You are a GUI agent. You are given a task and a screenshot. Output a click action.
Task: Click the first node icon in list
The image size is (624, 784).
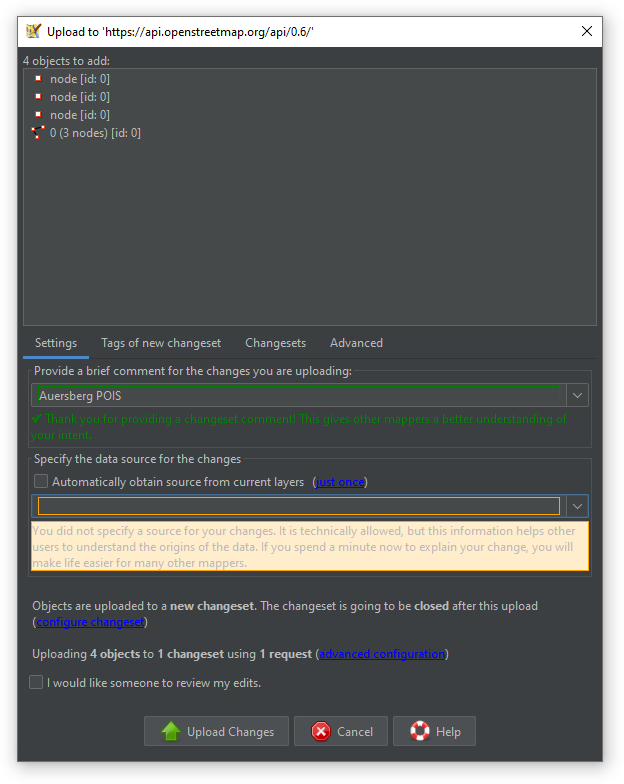click(38, 79)
